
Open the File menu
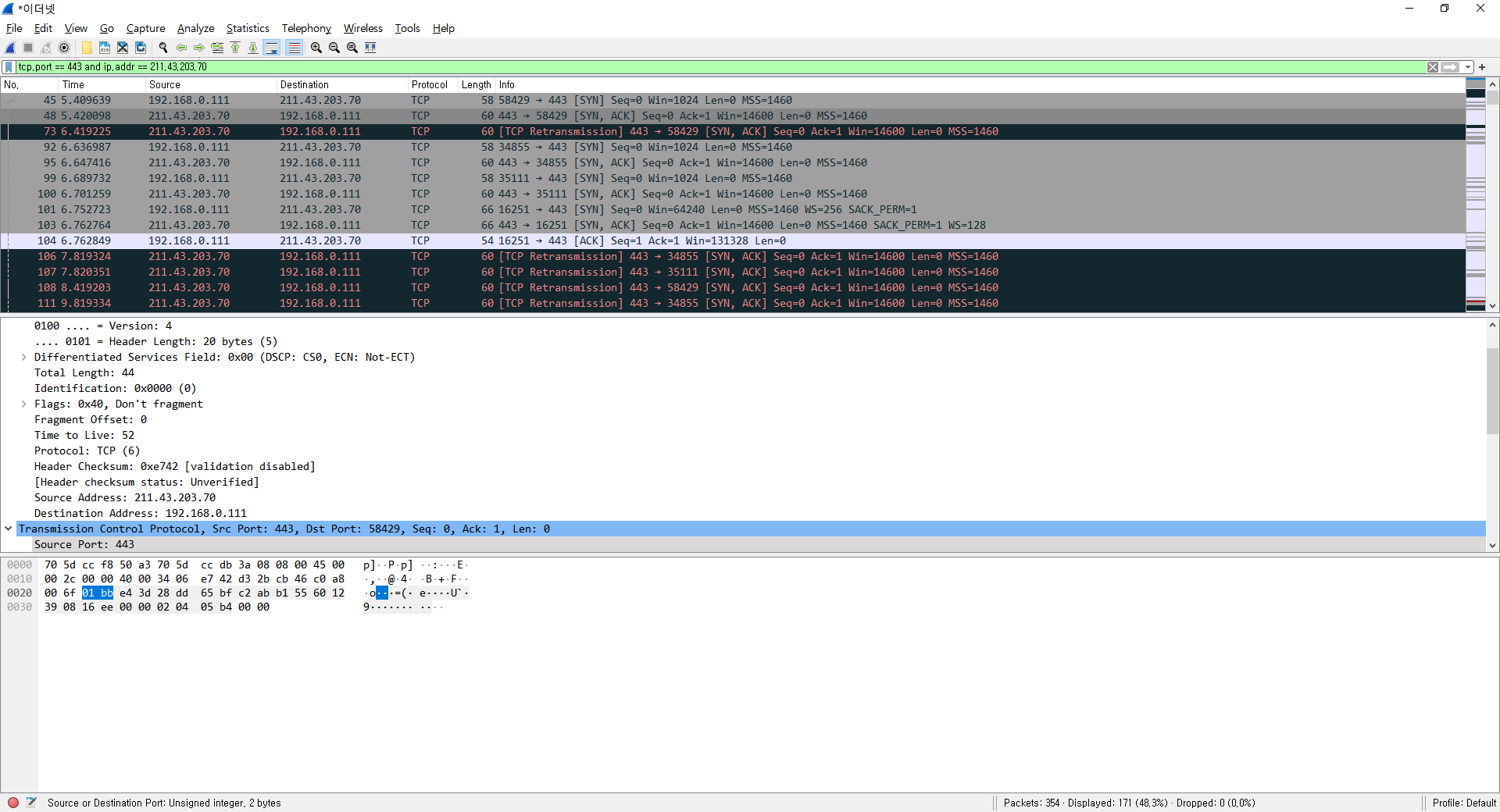pos(14,28)
